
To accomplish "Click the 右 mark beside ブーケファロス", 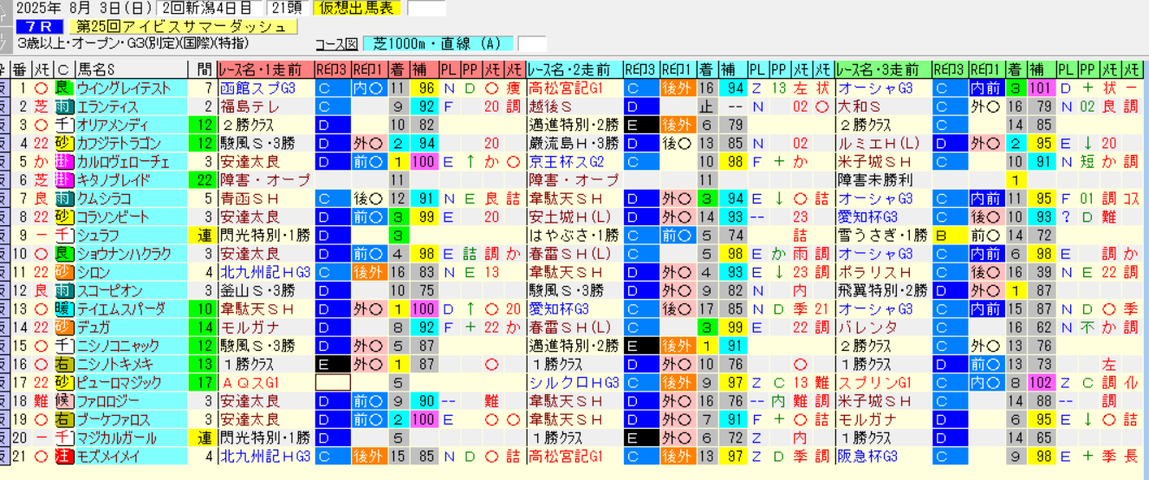I will pyautogui.click(x=64, y=419).
